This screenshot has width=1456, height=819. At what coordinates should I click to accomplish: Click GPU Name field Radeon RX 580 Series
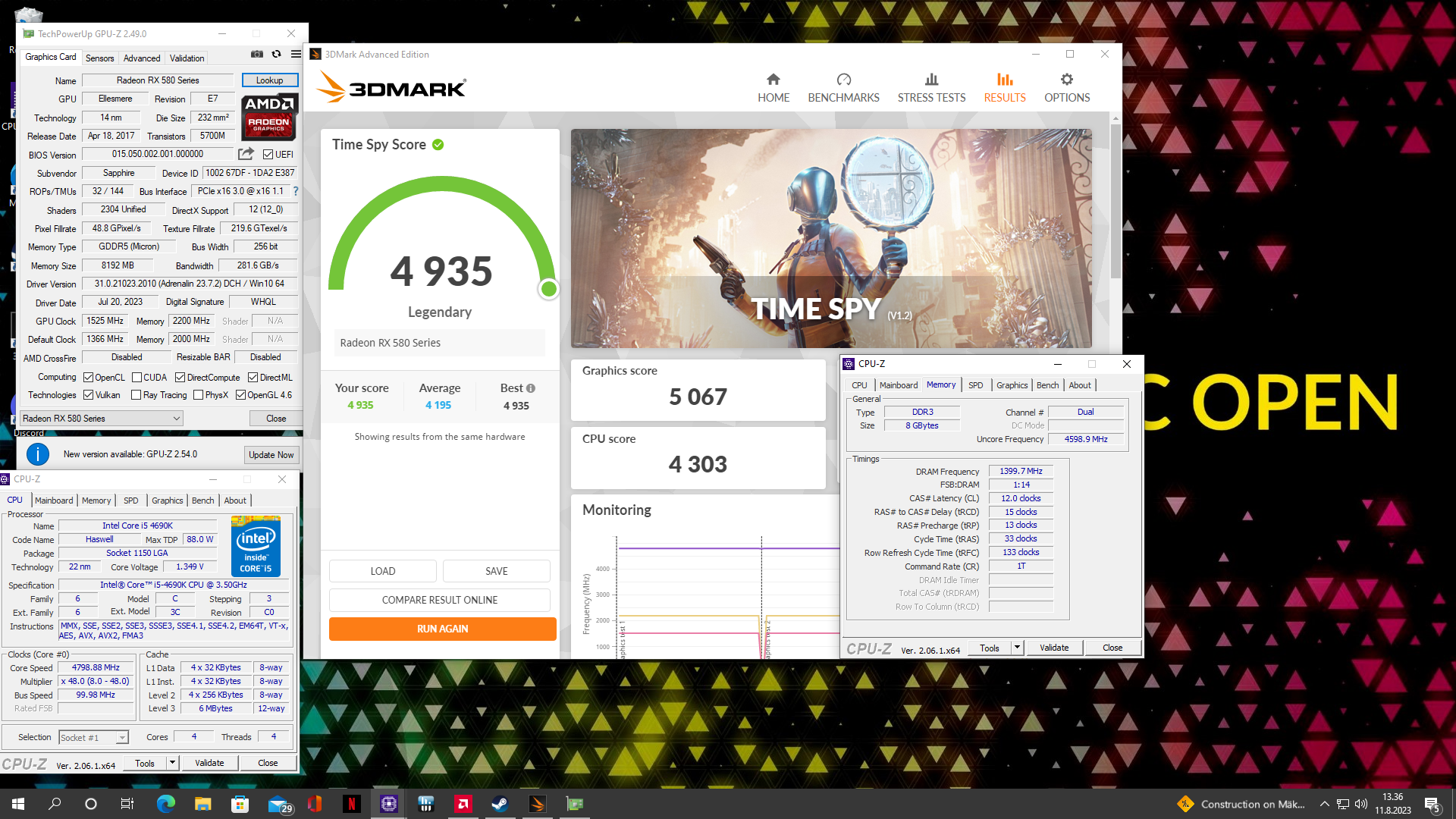(158, 80)
